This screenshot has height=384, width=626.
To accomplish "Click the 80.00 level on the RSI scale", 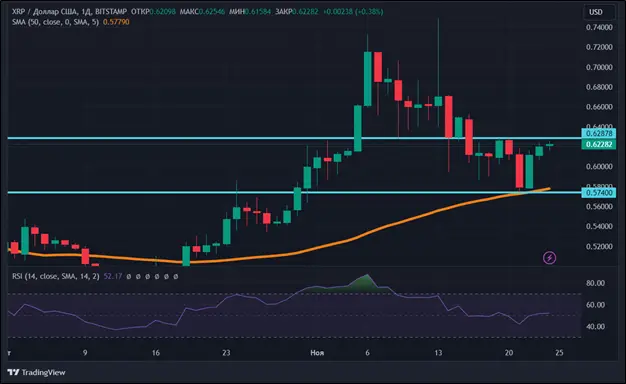I will pyautogui.click(x=595, y=283).
